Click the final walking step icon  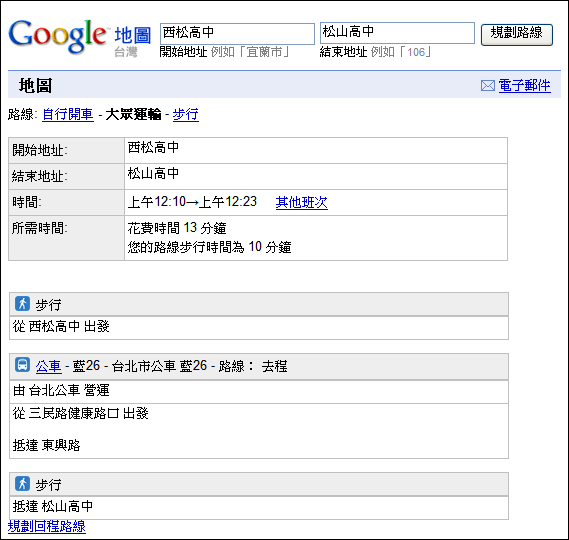point(22,483)
